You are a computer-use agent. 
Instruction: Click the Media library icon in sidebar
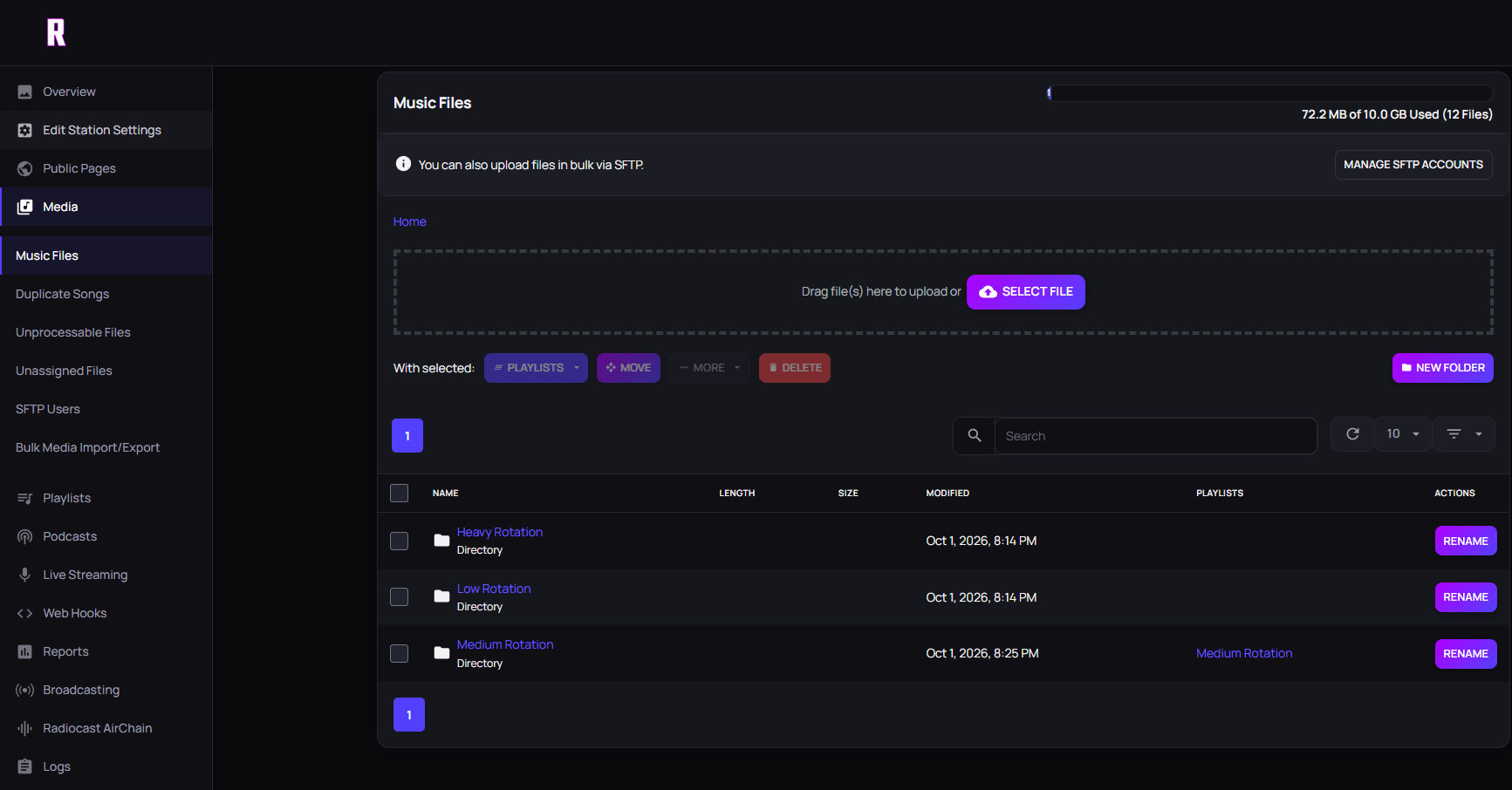(x=25, y=207)
